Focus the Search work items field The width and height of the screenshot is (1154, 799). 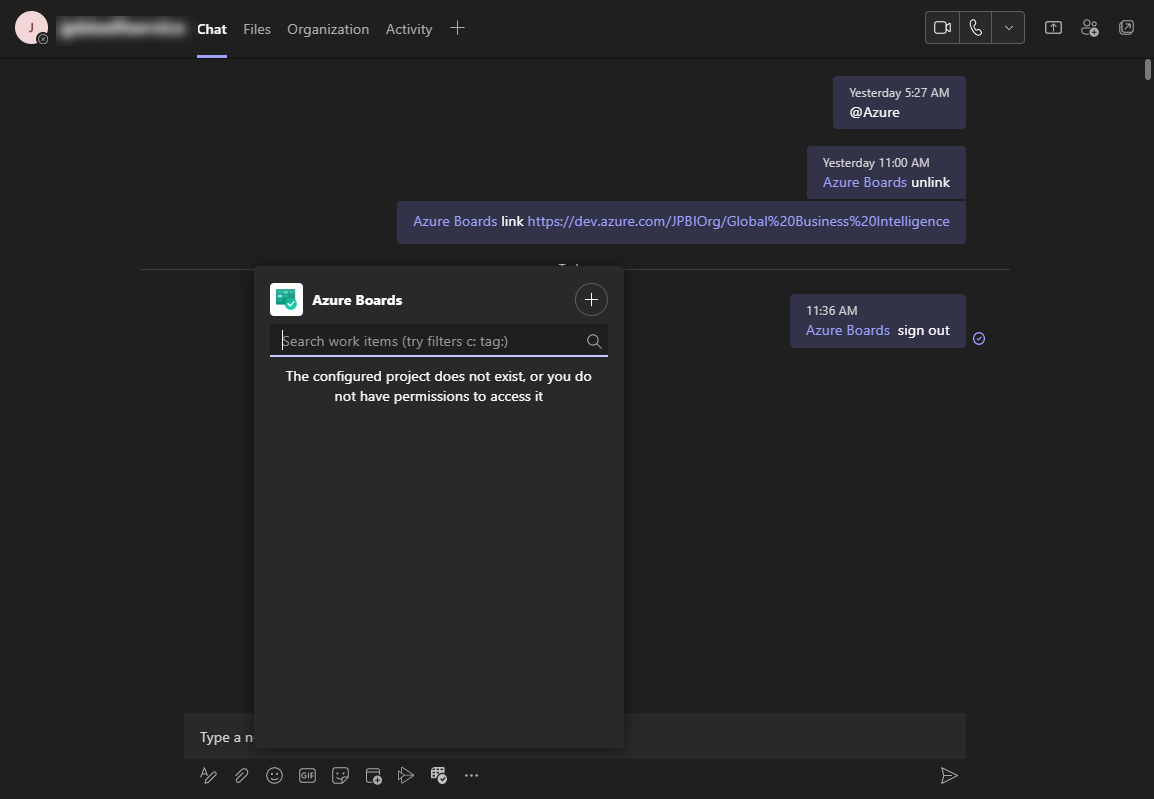point(439,341)
